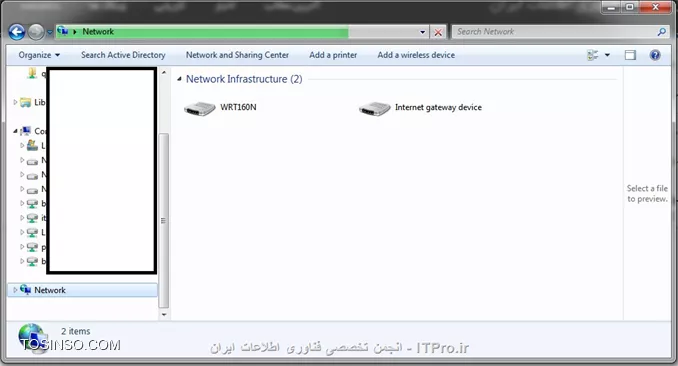Image resolution: width=678 pixels, height=366 pixels.
Task: Click Search Active Directory
Action: tap(123, 55)
